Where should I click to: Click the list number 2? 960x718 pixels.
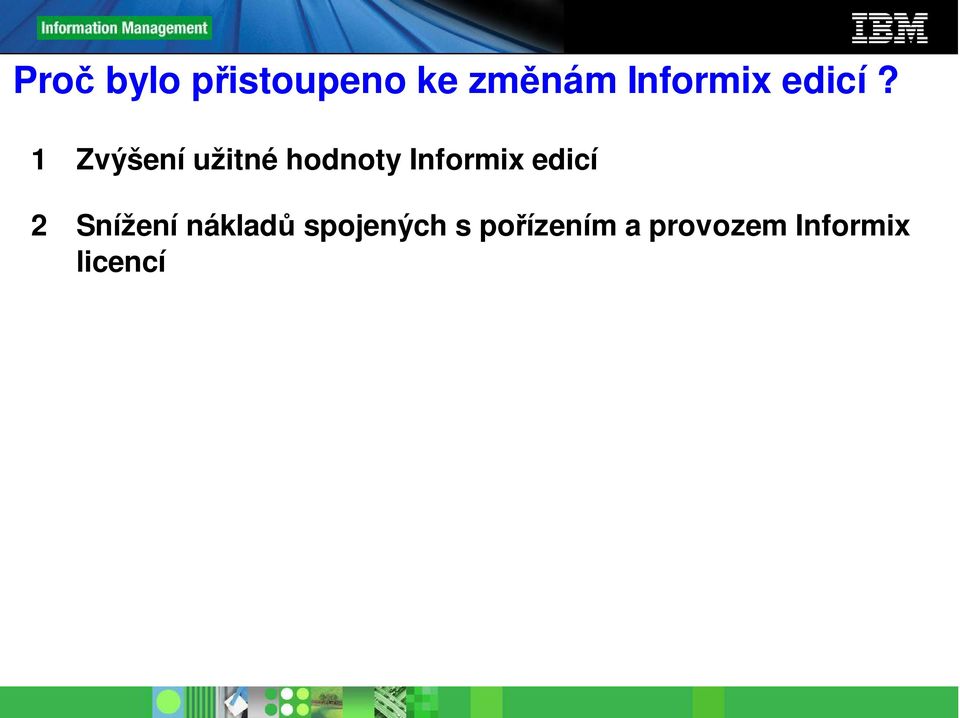click(39, 226)
